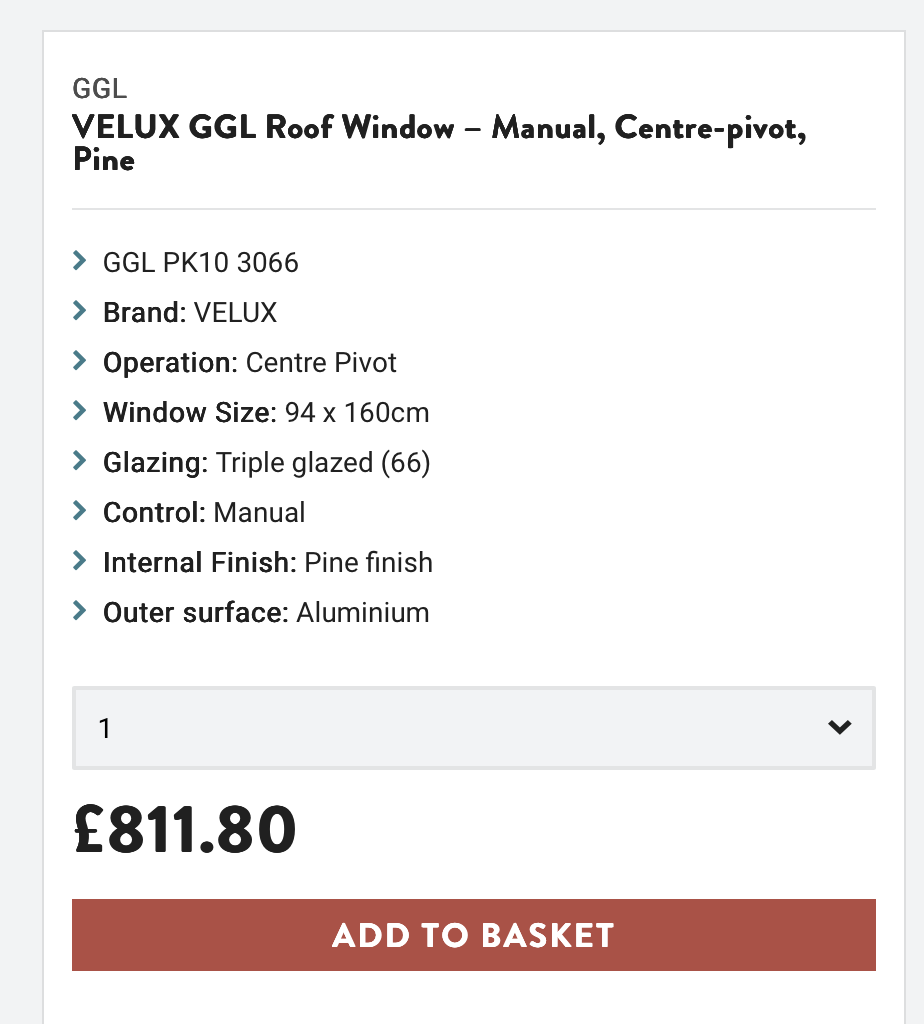The height and width of the screenshot is (1024, 924).
Task: Click the Pine finish specification text
Action: click(368, 563)
